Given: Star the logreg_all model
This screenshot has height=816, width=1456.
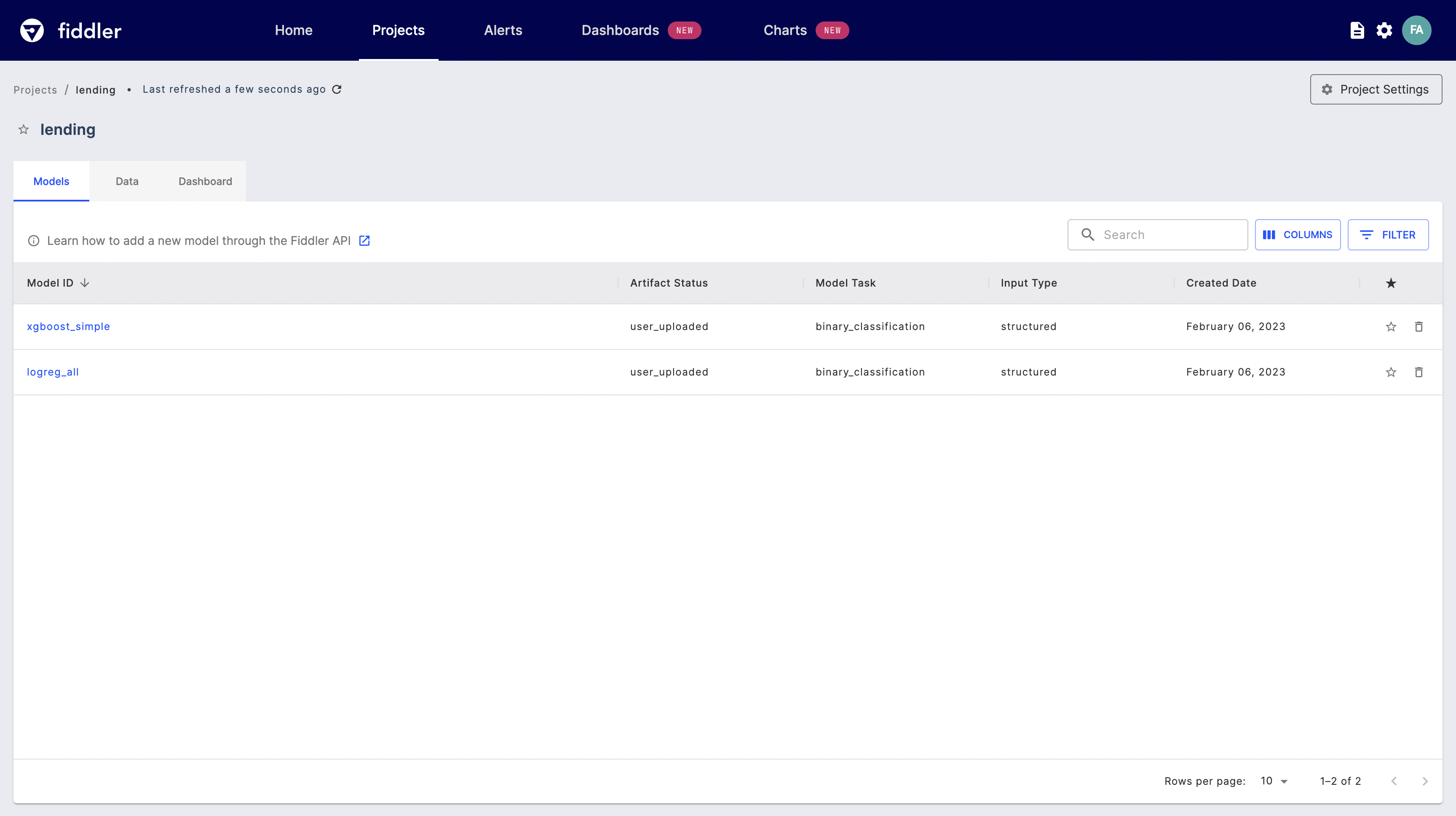Looking at the screenshot, I should point(1390,372).
